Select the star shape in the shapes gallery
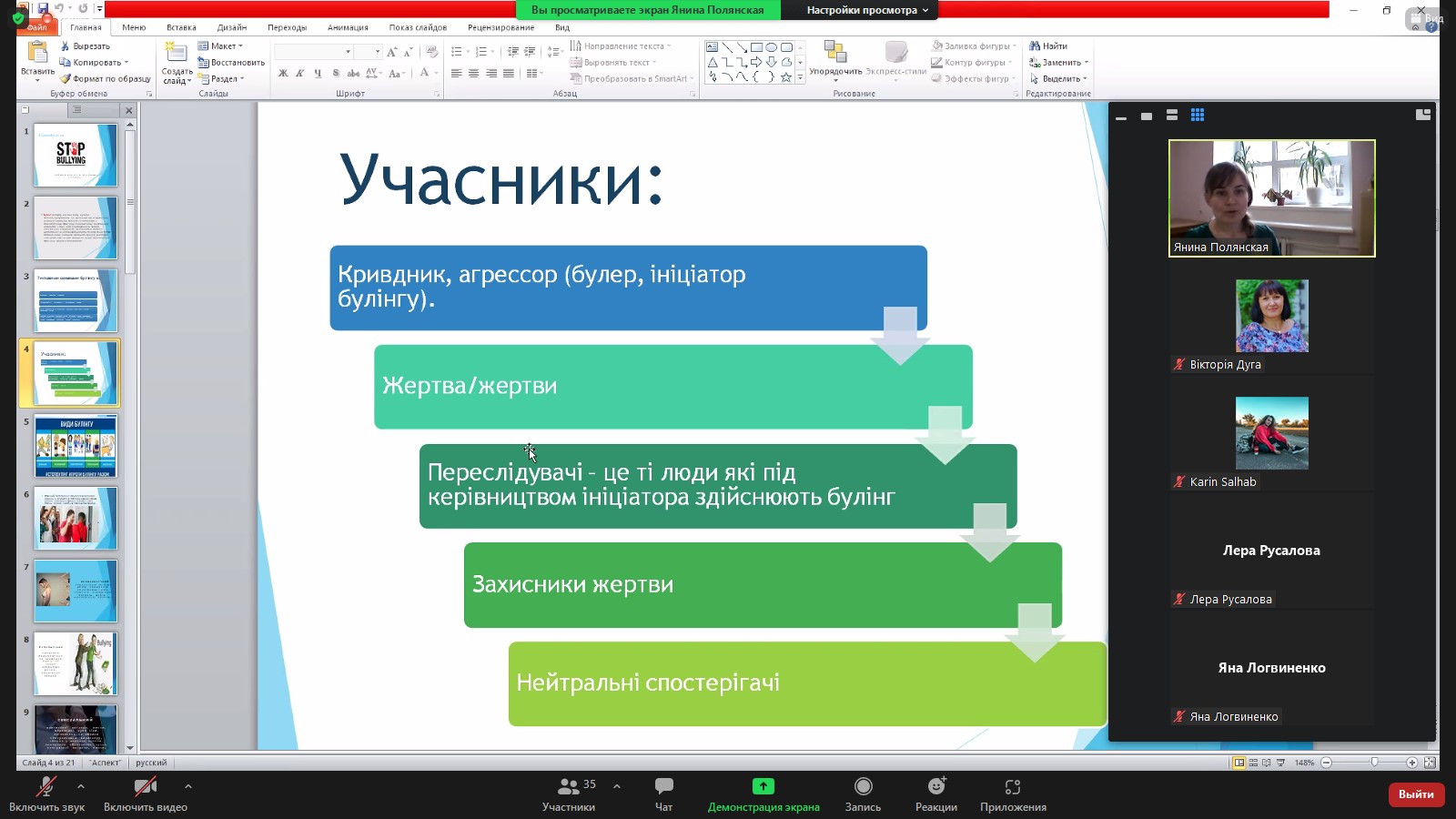 786,77
